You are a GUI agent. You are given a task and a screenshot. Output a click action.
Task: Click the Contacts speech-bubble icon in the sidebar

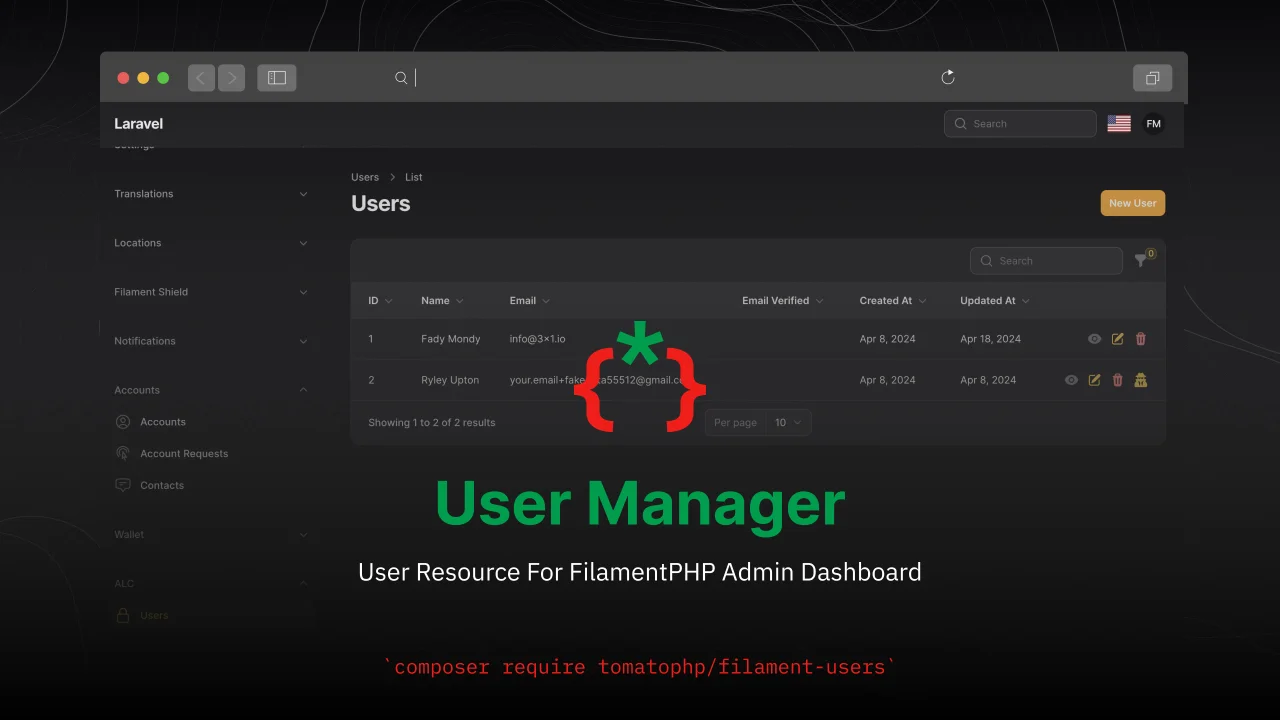pyautogui.click(x=123, y=485)
